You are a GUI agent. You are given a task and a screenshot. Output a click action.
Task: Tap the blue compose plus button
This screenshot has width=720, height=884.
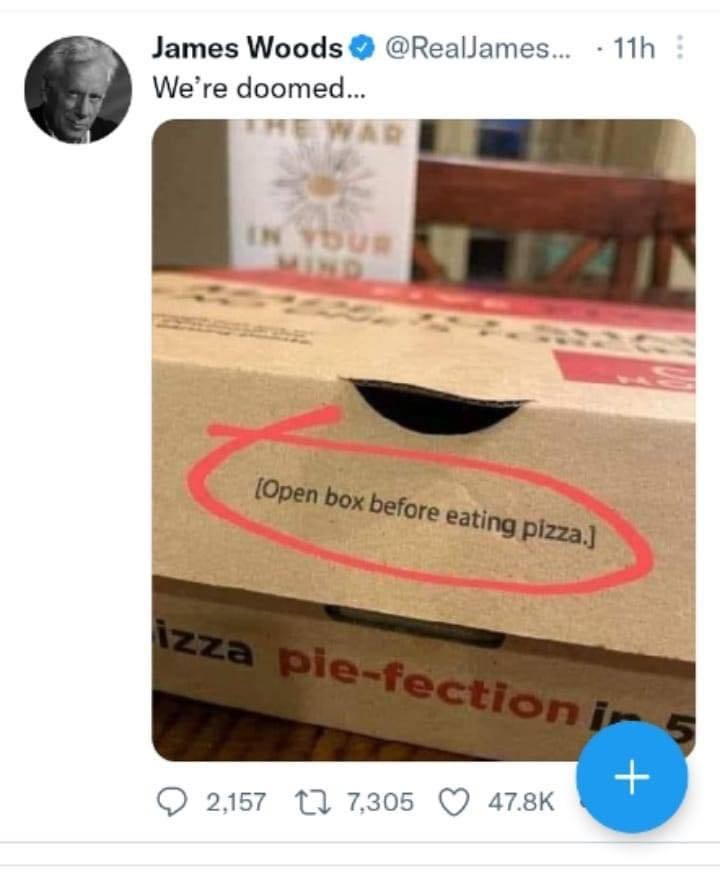pos(632,777)
